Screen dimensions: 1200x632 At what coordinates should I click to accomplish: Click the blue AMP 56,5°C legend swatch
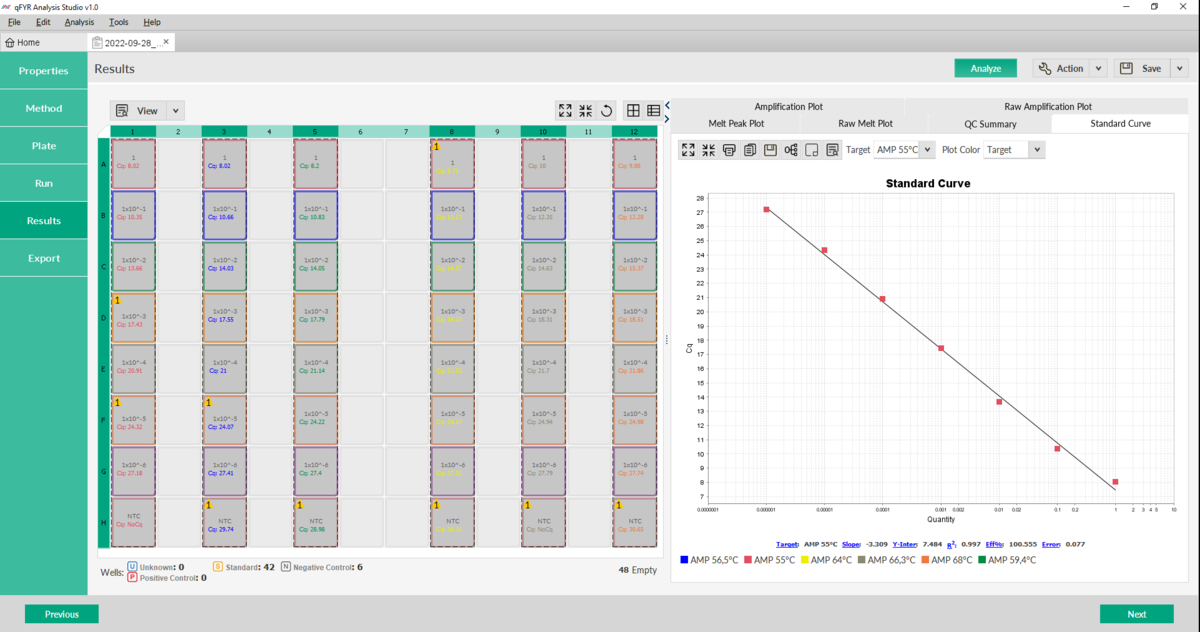(684, 560)
